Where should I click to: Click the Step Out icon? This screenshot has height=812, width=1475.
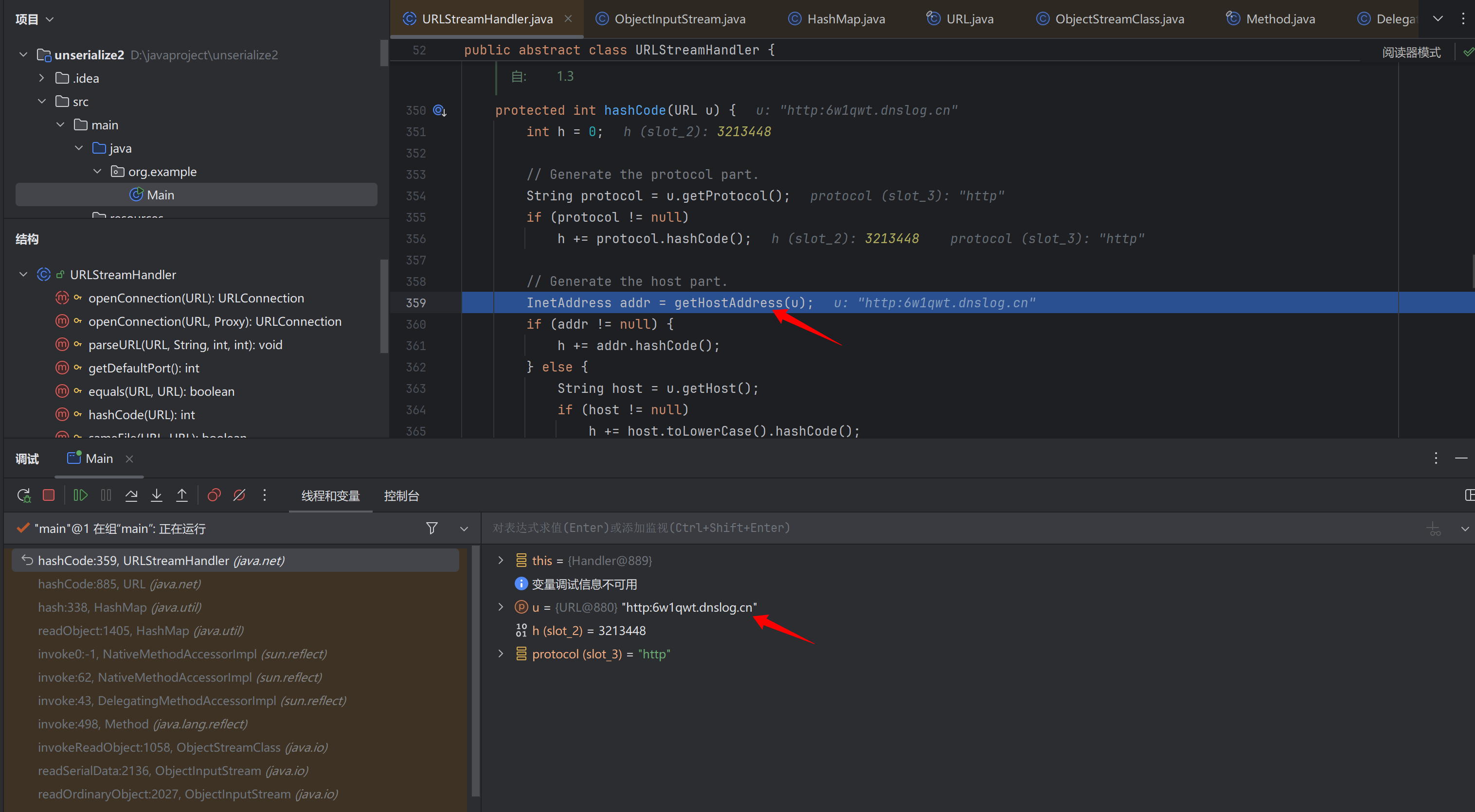[181, 495]
